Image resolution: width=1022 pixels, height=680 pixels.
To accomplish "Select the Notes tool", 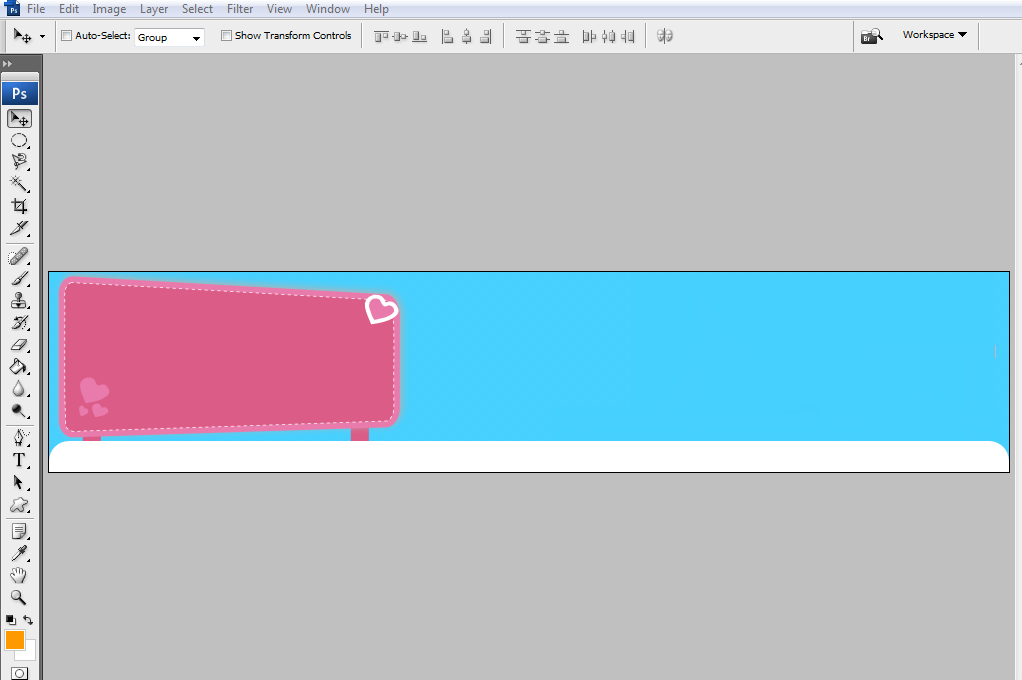I will point(20,531).
